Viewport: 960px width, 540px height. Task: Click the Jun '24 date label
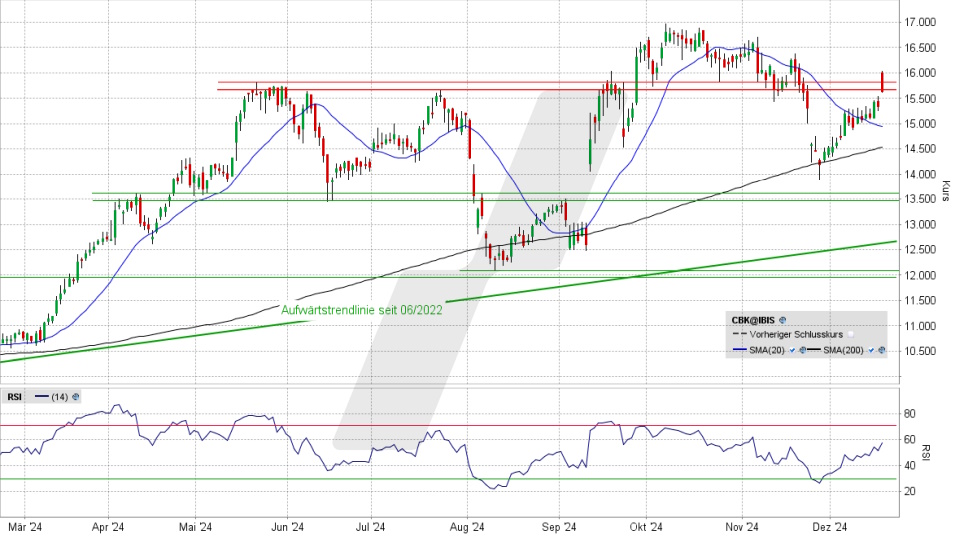(287, 527)
